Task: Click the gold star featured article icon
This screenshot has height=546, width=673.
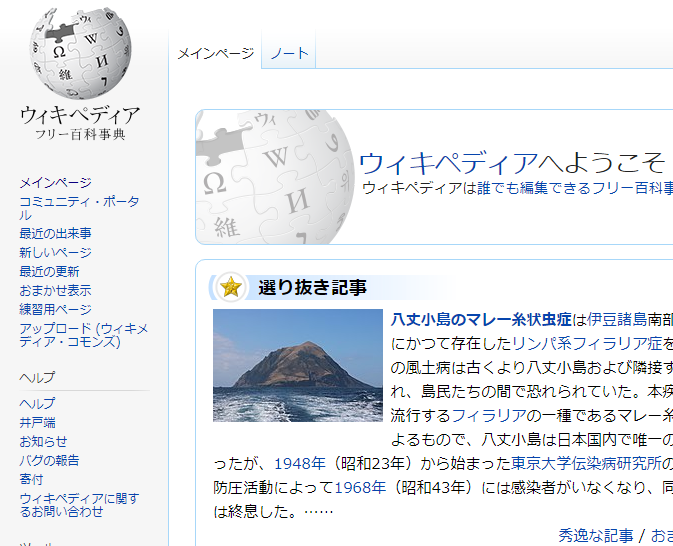Action: 231,287
